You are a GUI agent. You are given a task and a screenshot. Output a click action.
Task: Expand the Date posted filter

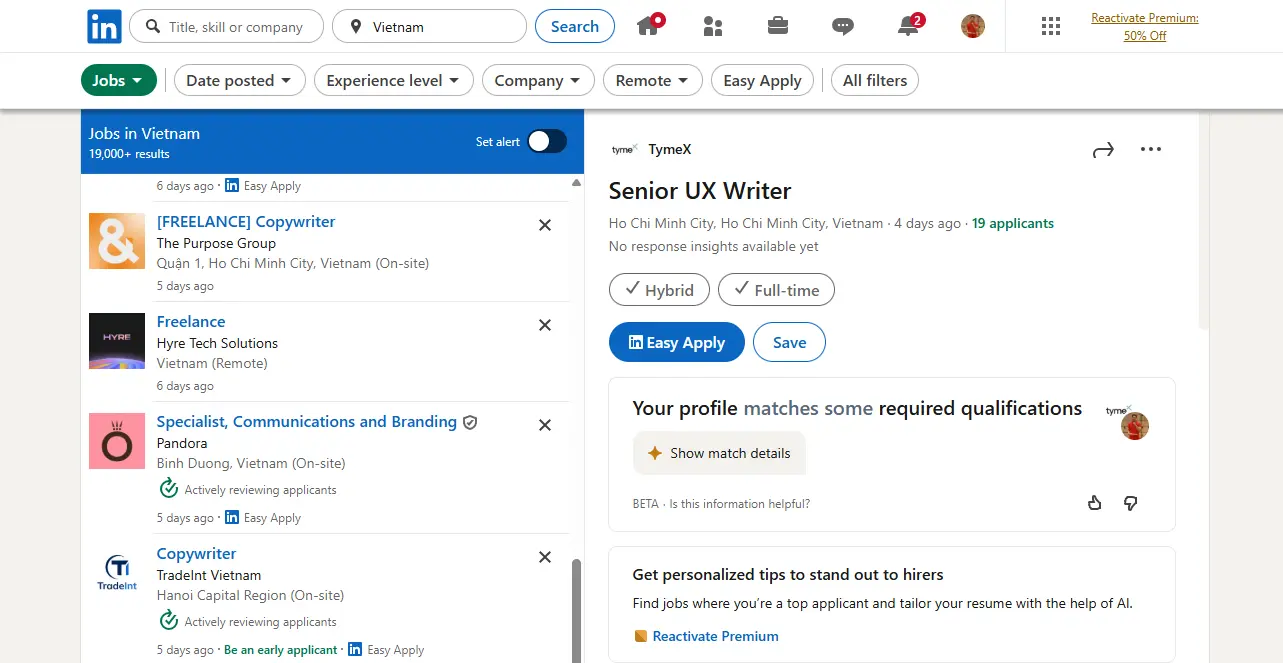240,80
